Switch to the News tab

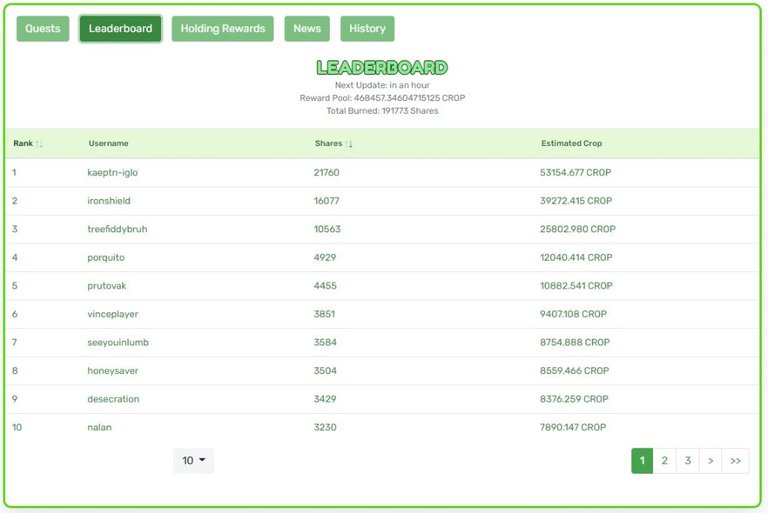click(307, 28)
